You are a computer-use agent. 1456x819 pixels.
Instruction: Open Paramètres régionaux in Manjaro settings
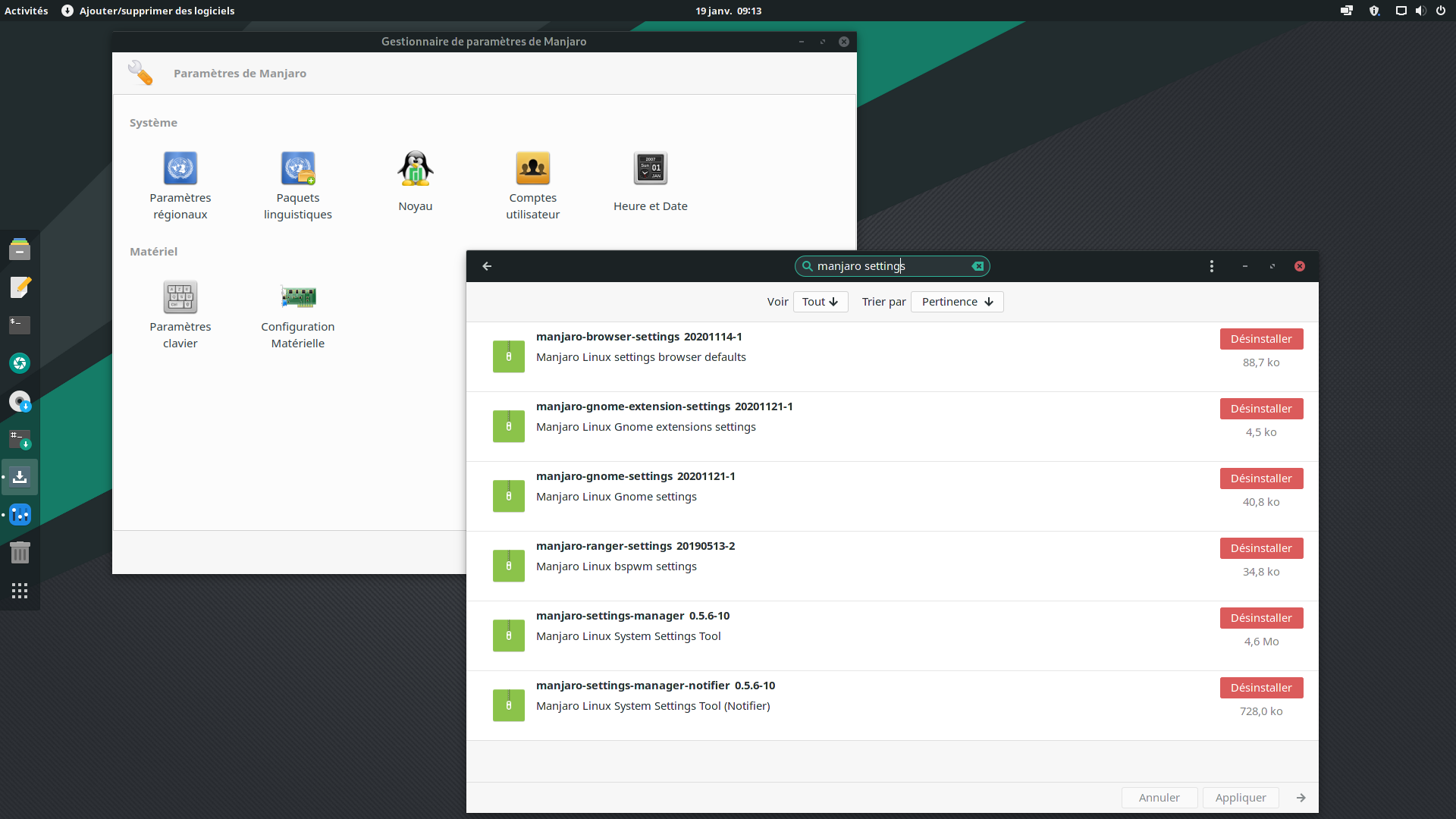click(180, 186)
